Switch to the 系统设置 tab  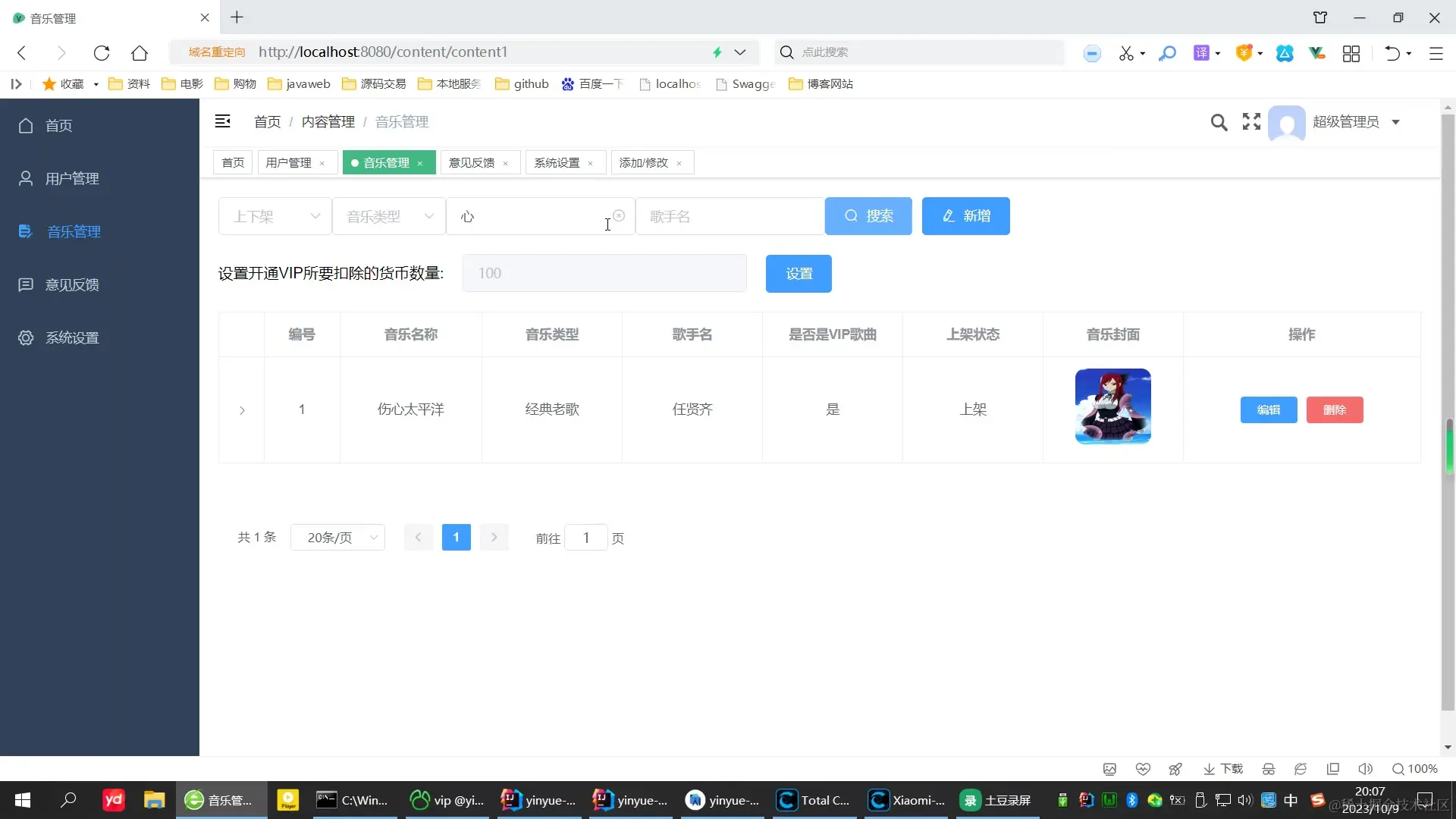[x=557, y=163]
